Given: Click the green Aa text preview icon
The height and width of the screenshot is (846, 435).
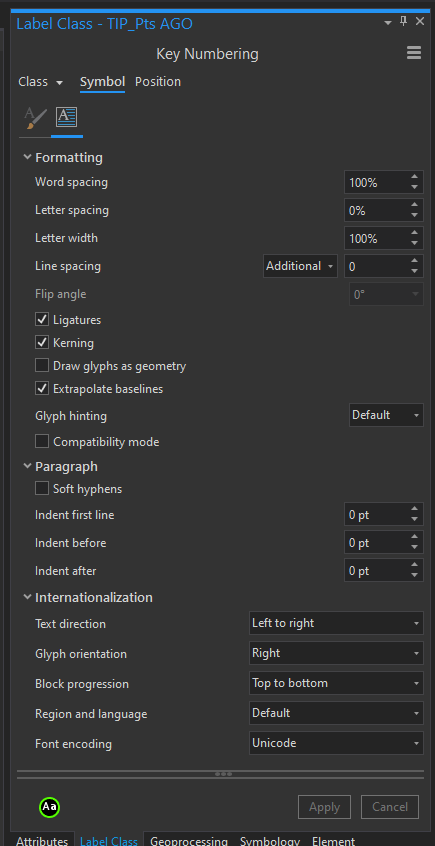Looking at the screenshot, I should click(x=49, y=807).
